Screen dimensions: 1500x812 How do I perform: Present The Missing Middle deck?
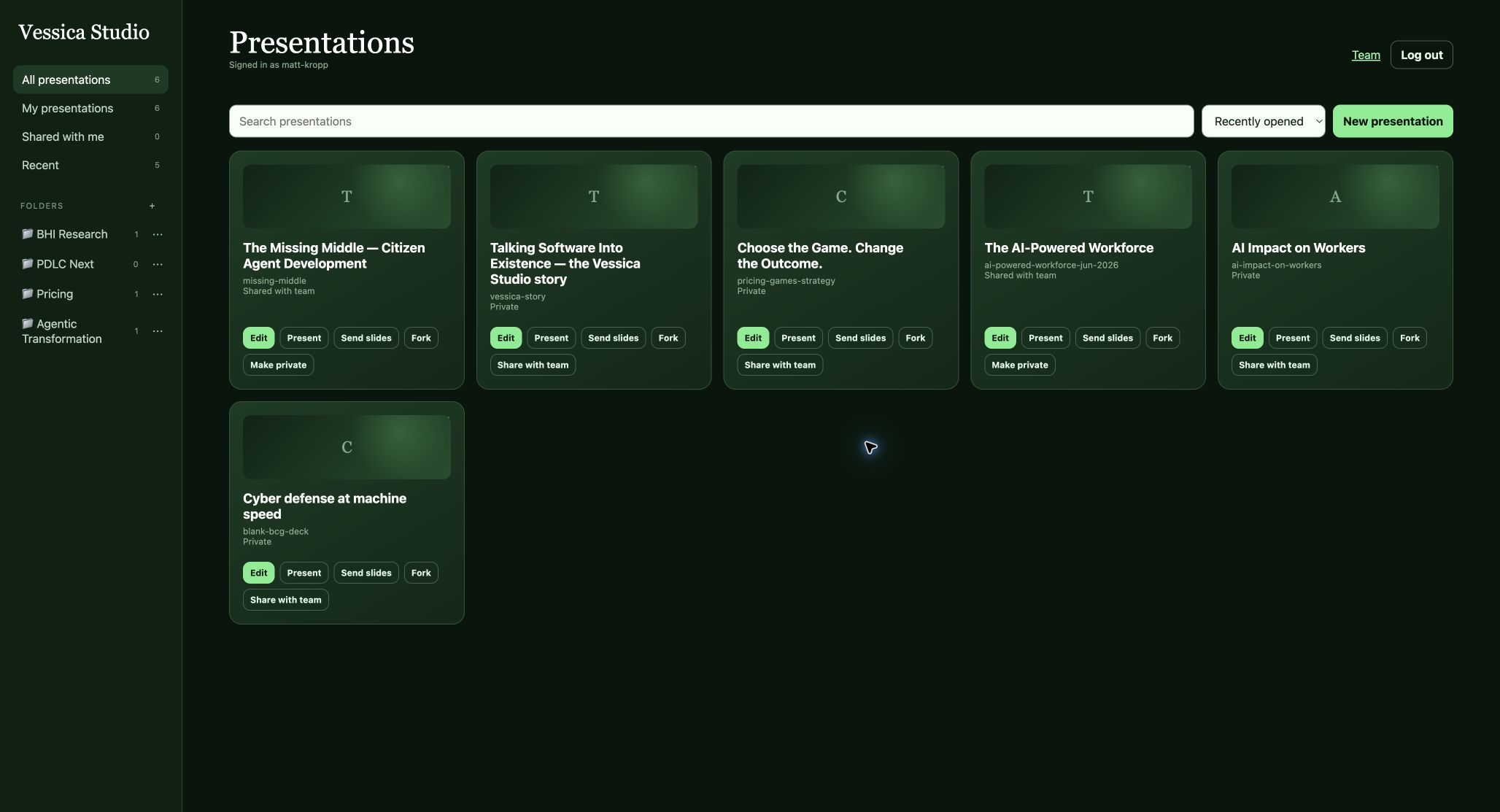(304, 338)
